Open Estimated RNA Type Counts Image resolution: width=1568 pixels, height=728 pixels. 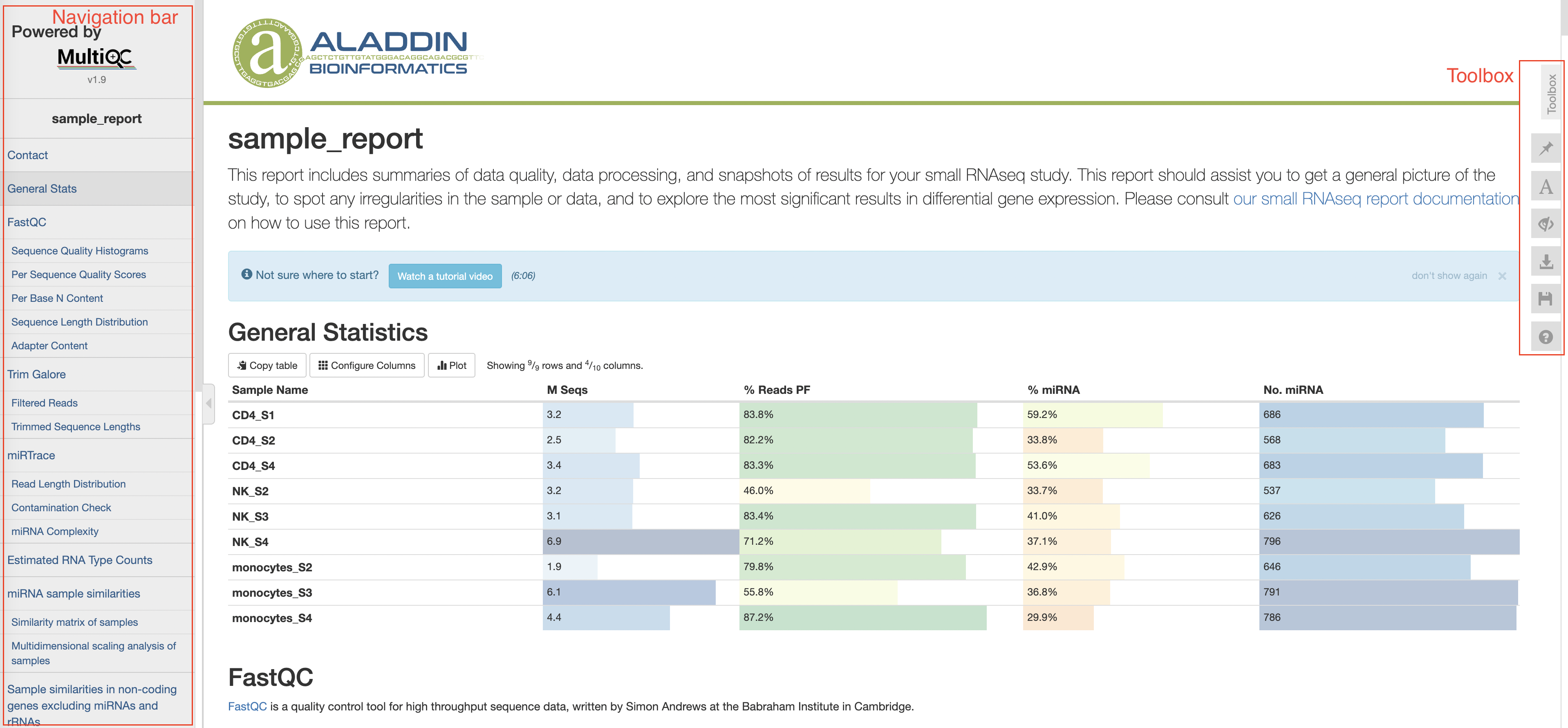pyautogui.click(x=80, y=560)
